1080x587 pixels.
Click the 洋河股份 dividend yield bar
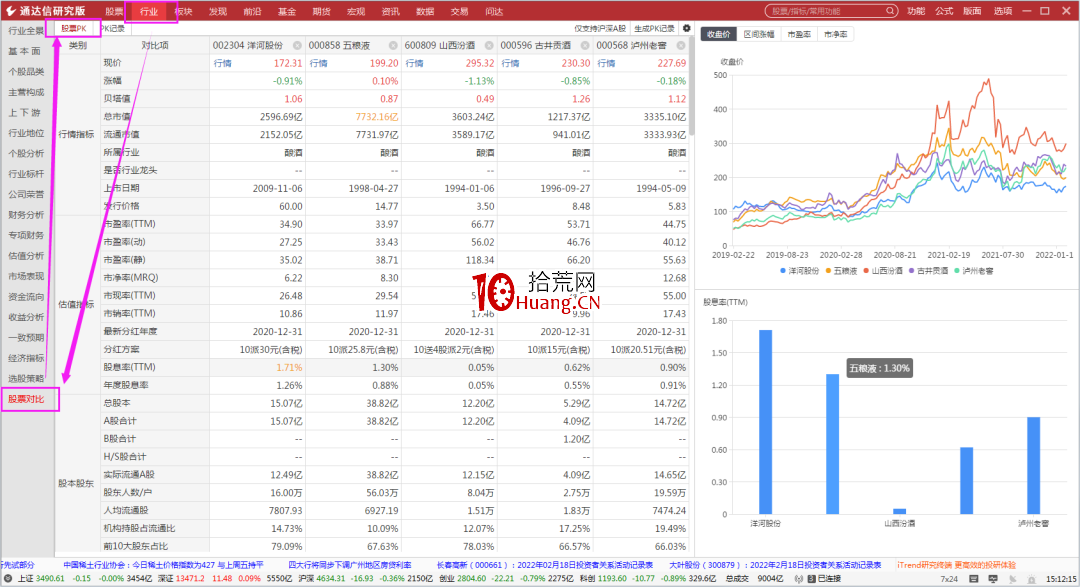click(x=765, y=422)
